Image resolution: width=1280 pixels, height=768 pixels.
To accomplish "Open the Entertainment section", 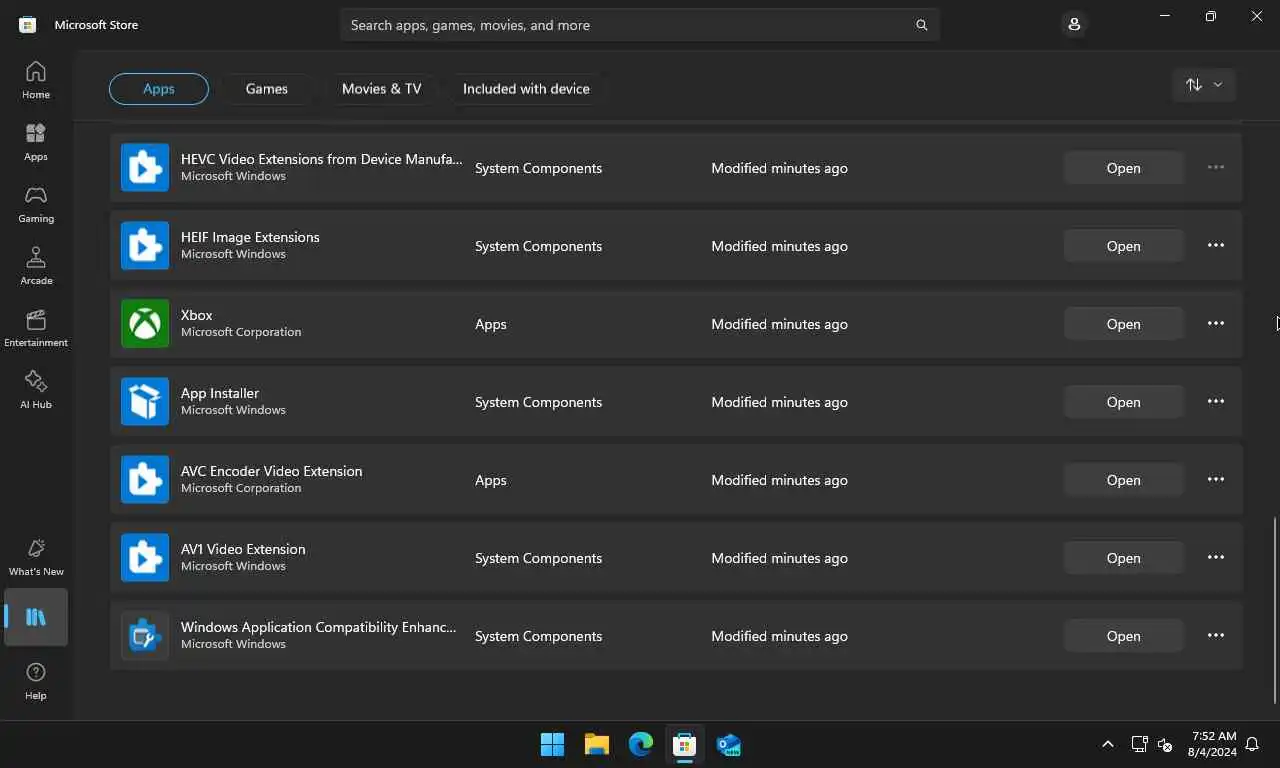I will pyautogui.click(x=36, y=328).
